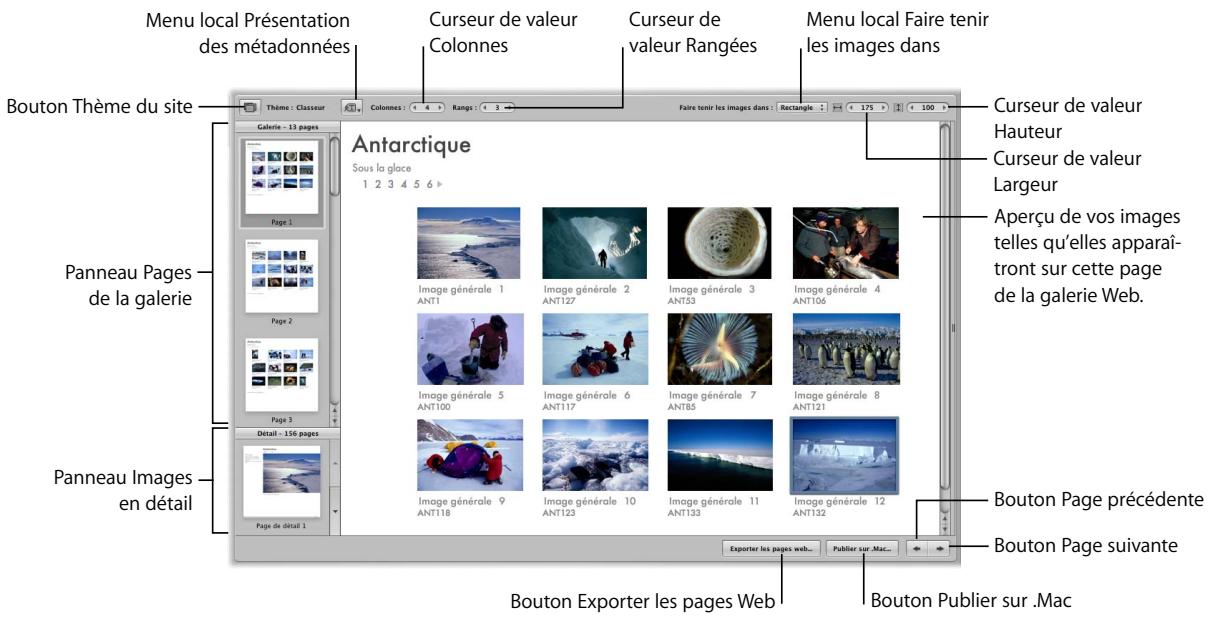This screenshot has height=618, width=1209.
Task: Decrease the Rangs value with left arrow
Action: (x=484, y=106)
